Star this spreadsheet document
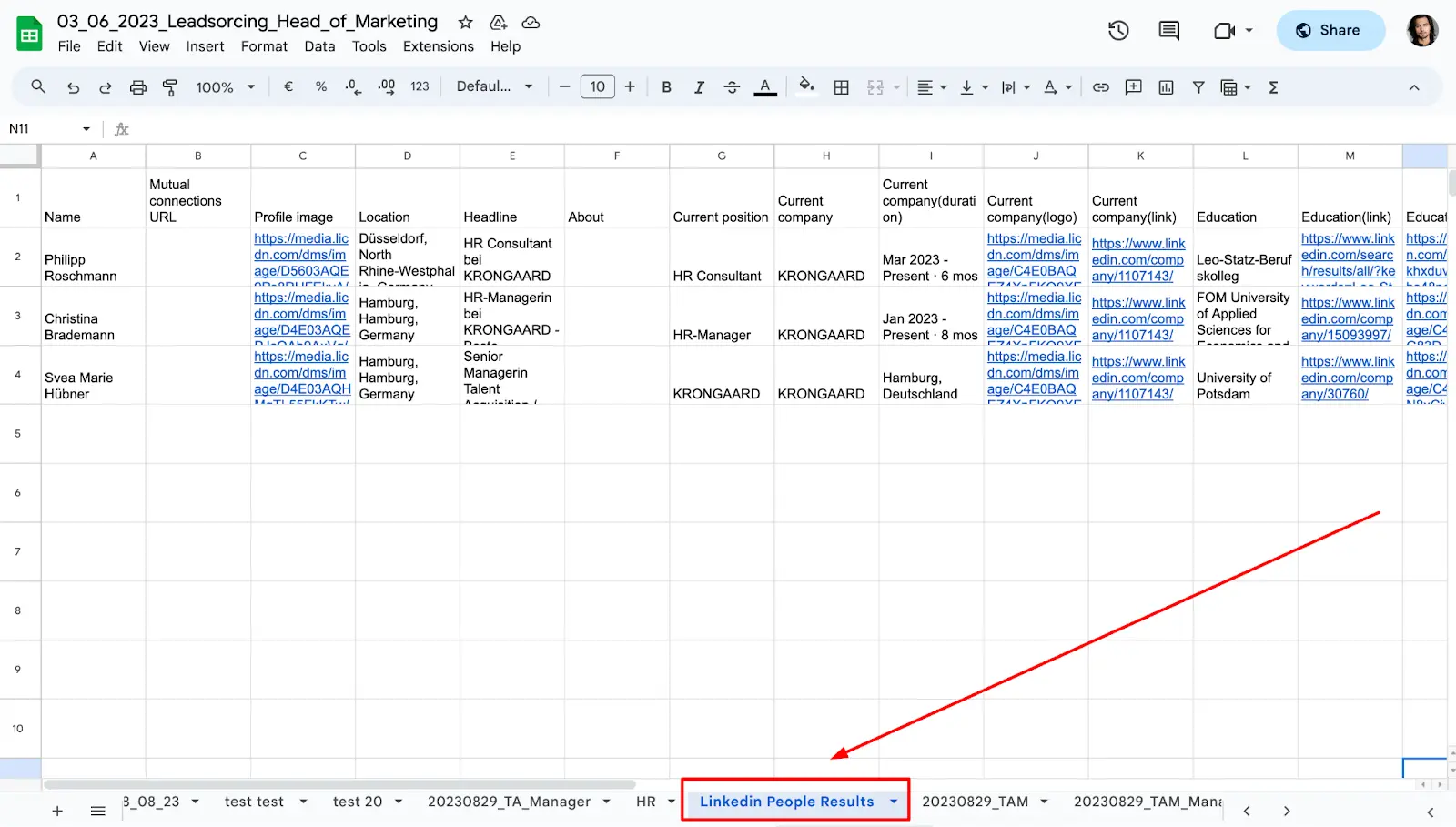1456x827 pixels. [x=465, y=22]
